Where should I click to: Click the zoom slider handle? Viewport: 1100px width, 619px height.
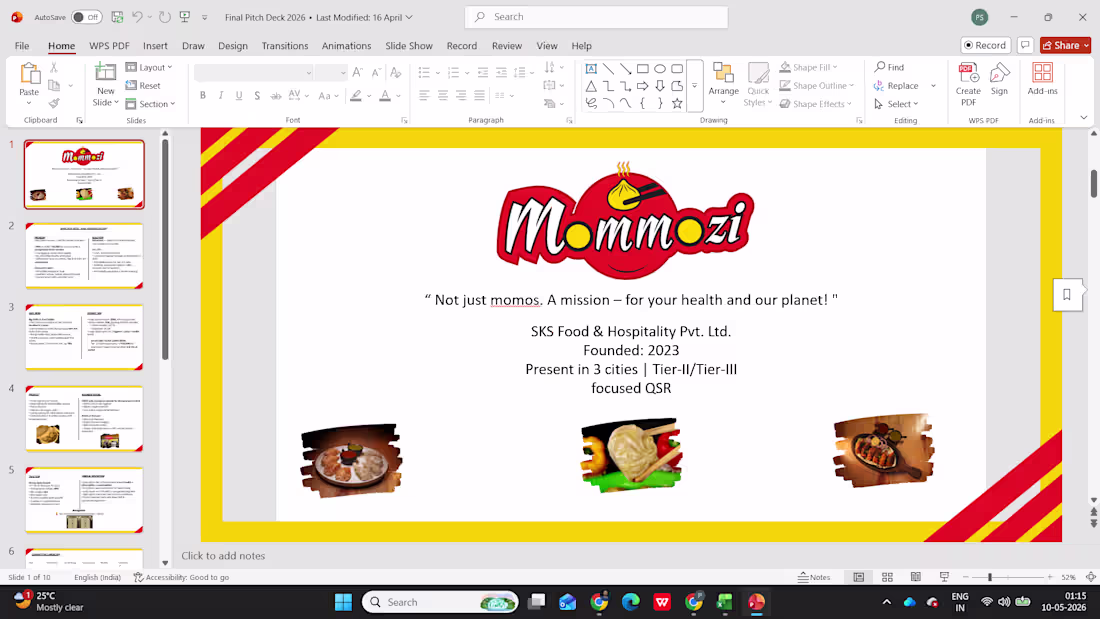click(990, 577)
